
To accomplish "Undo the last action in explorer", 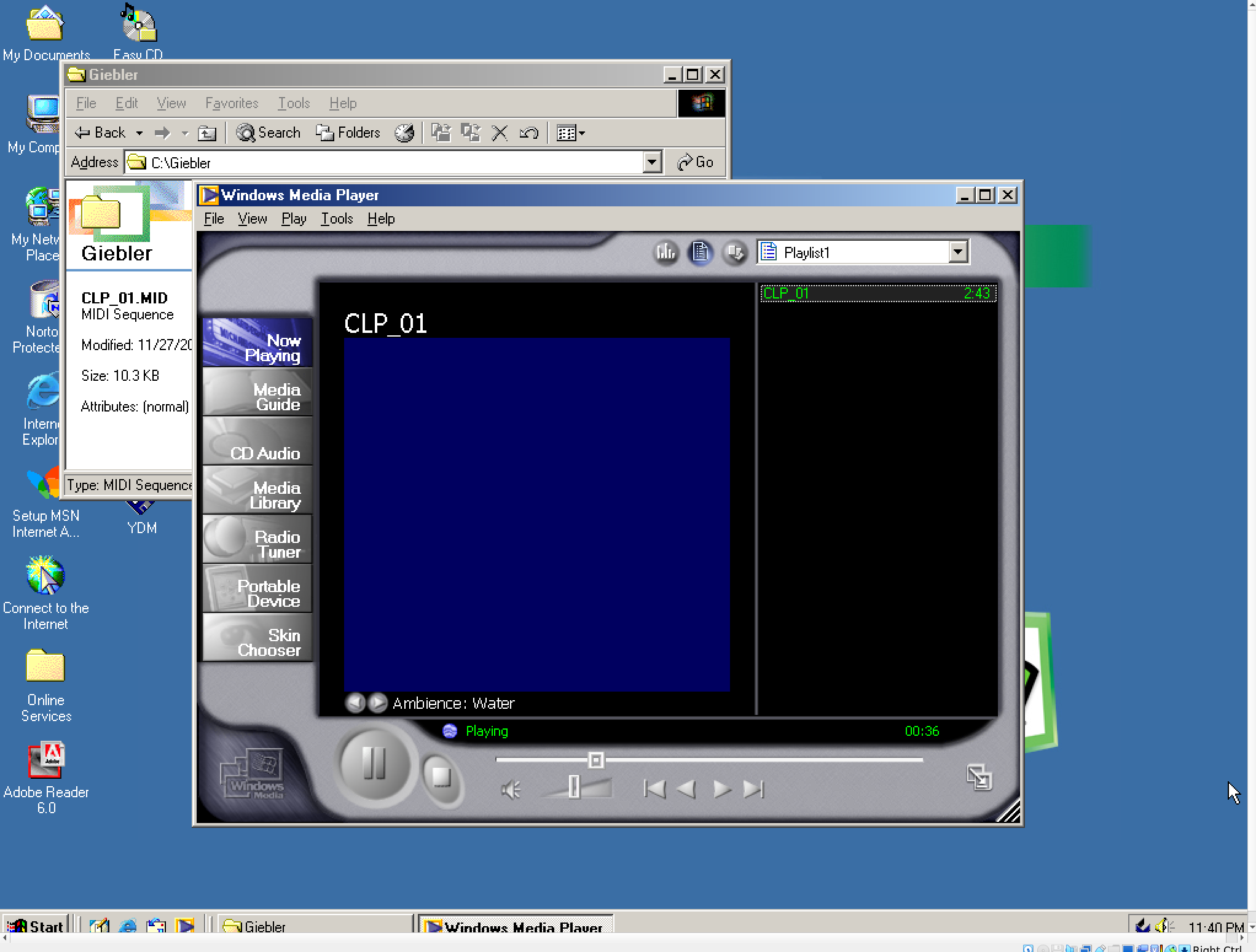I will 528,133.
